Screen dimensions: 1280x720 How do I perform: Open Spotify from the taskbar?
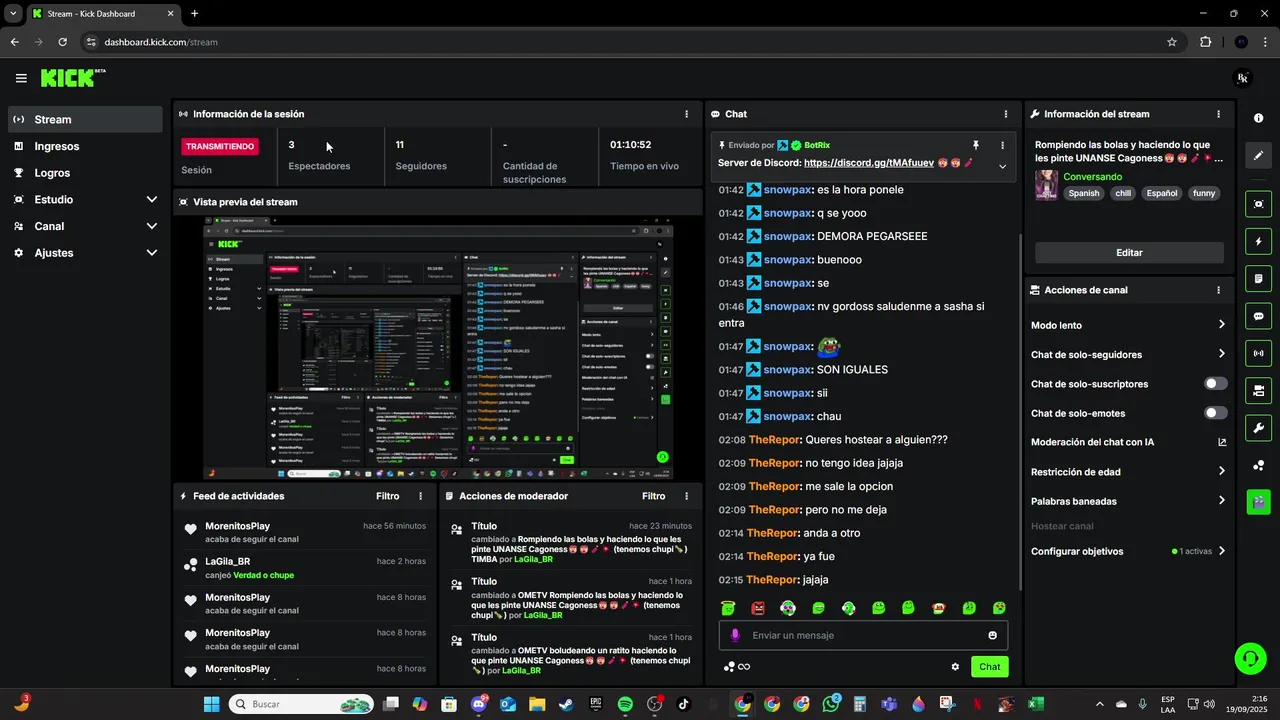click(625, 704)
